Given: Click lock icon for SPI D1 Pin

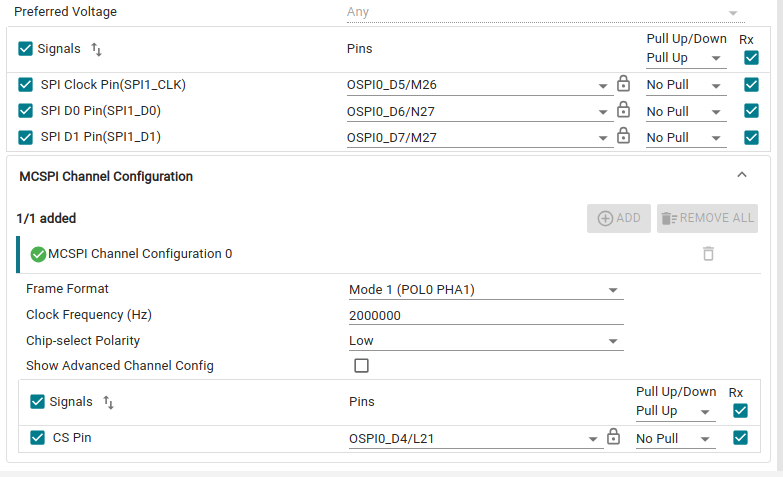Looking at the screenshot, I should (x=623, y=135).
